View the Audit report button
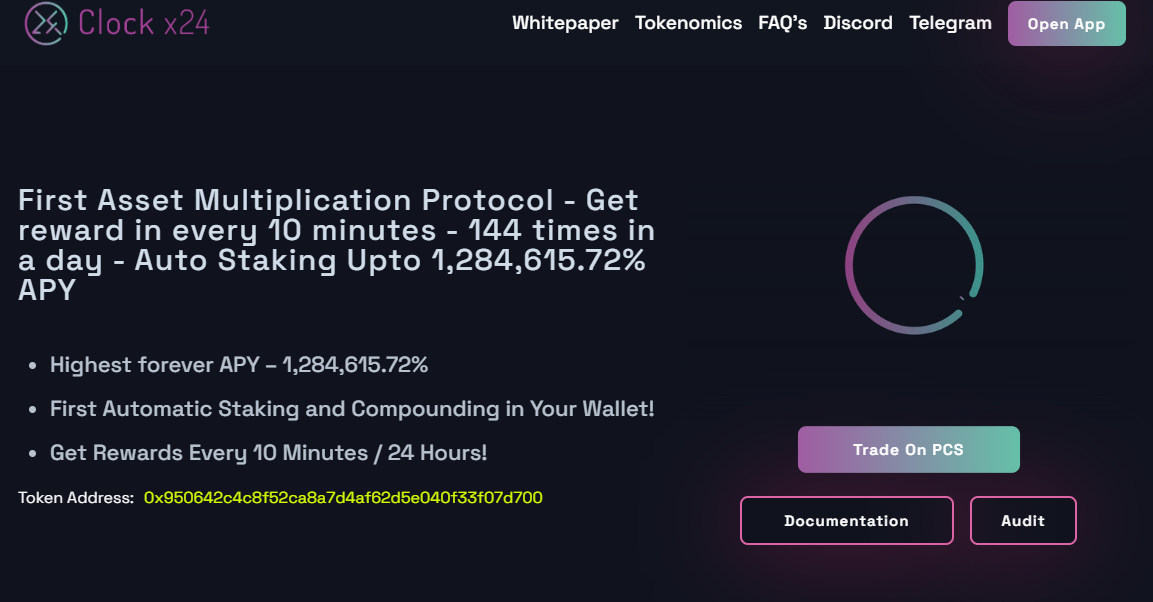The width and height of the screenshot is (1153, 602). [1022, 521]
